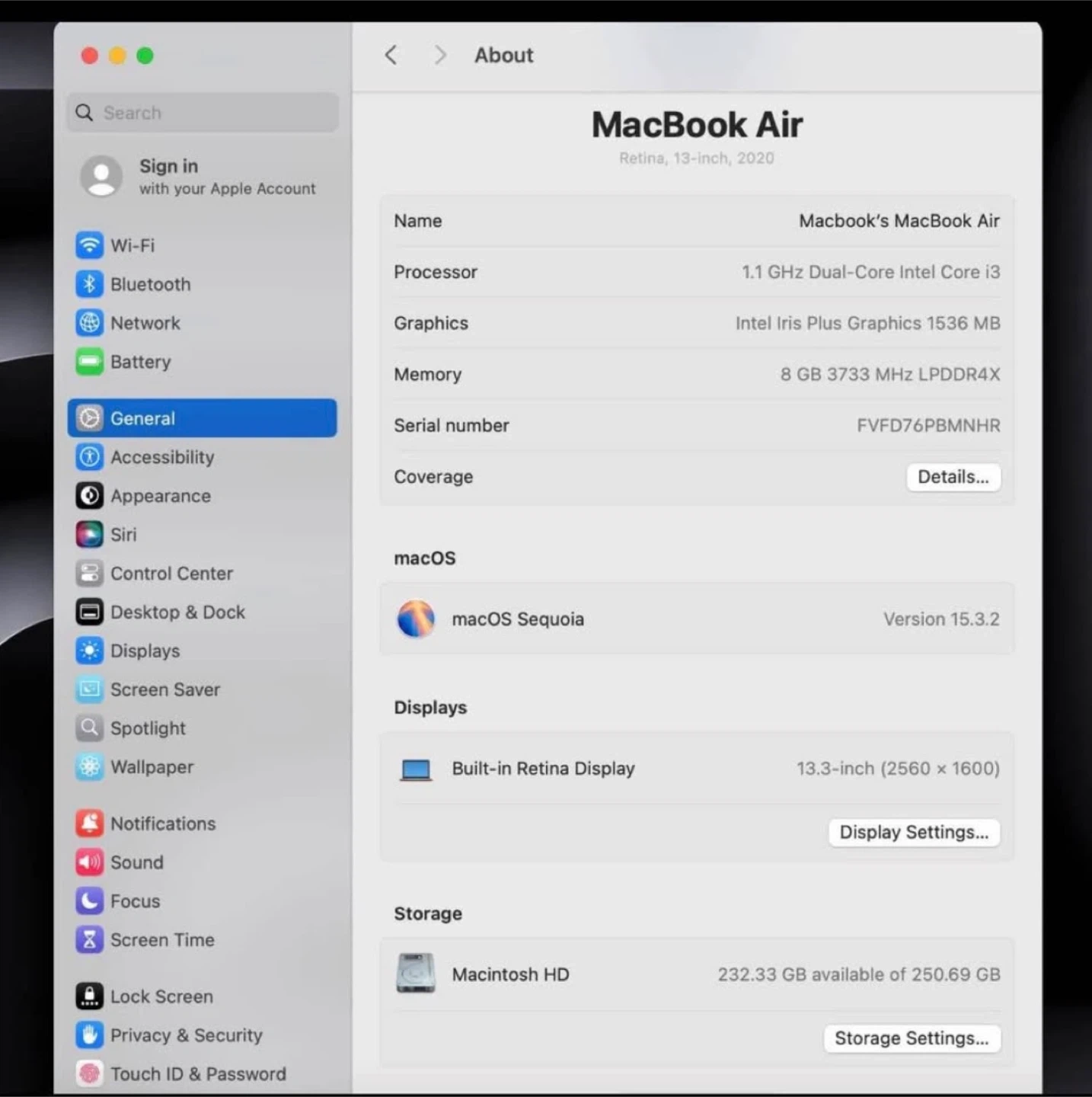Image resolution: width=1092 pixels, height=1097 pixels.
Task: Go back with the left chevron
Action: point(391,55)
